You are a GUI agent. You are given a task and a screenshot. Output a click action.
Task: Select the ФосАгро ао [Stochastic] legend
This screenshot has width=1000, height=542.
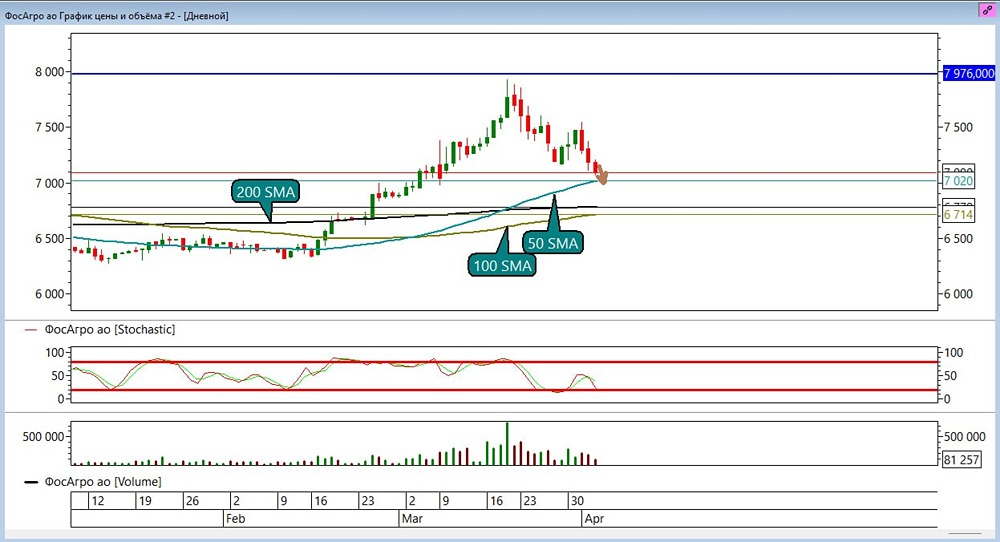(100, 330)
